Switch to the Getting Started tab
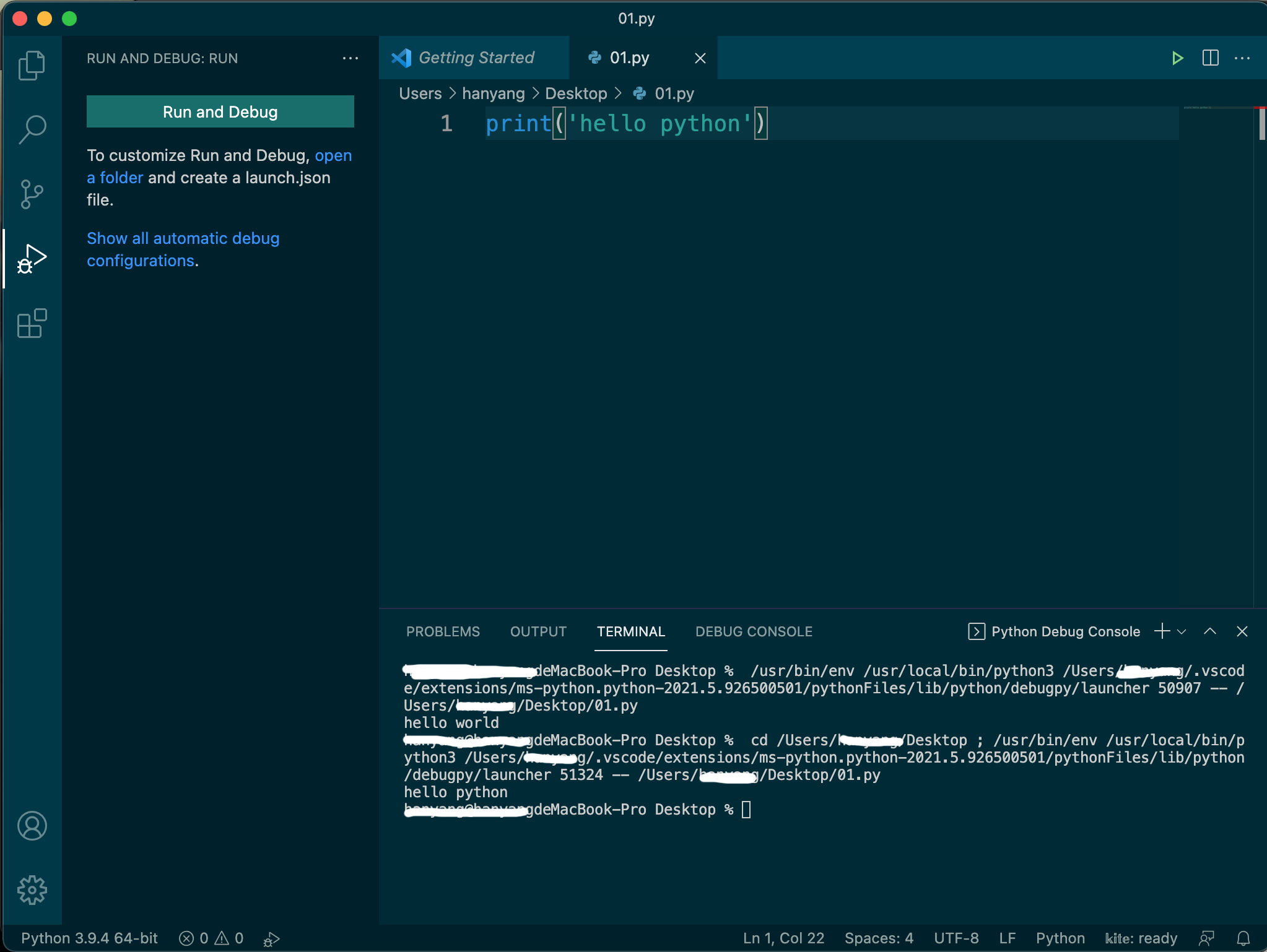1267x952 pixels. (x=476, y=58)
